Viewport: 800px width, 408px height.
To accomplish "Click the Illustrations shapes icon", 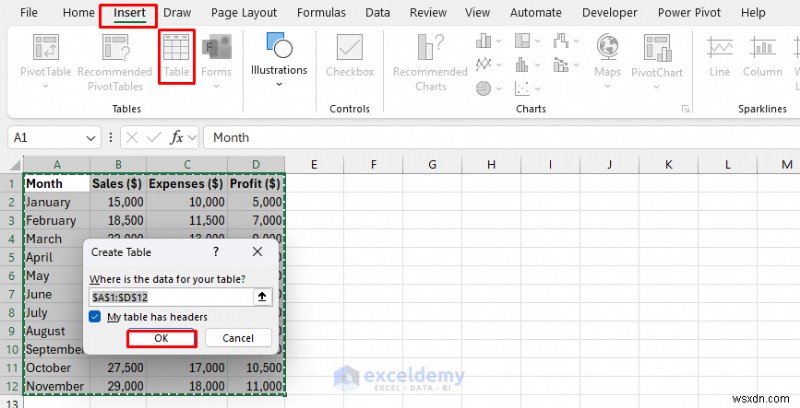I will pos(279,45).
